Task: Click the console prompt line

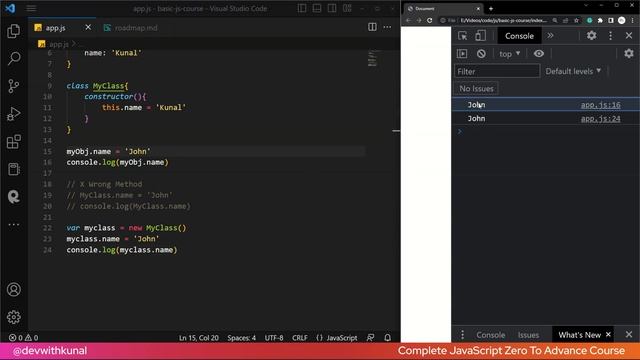Action: coord(546,131)
